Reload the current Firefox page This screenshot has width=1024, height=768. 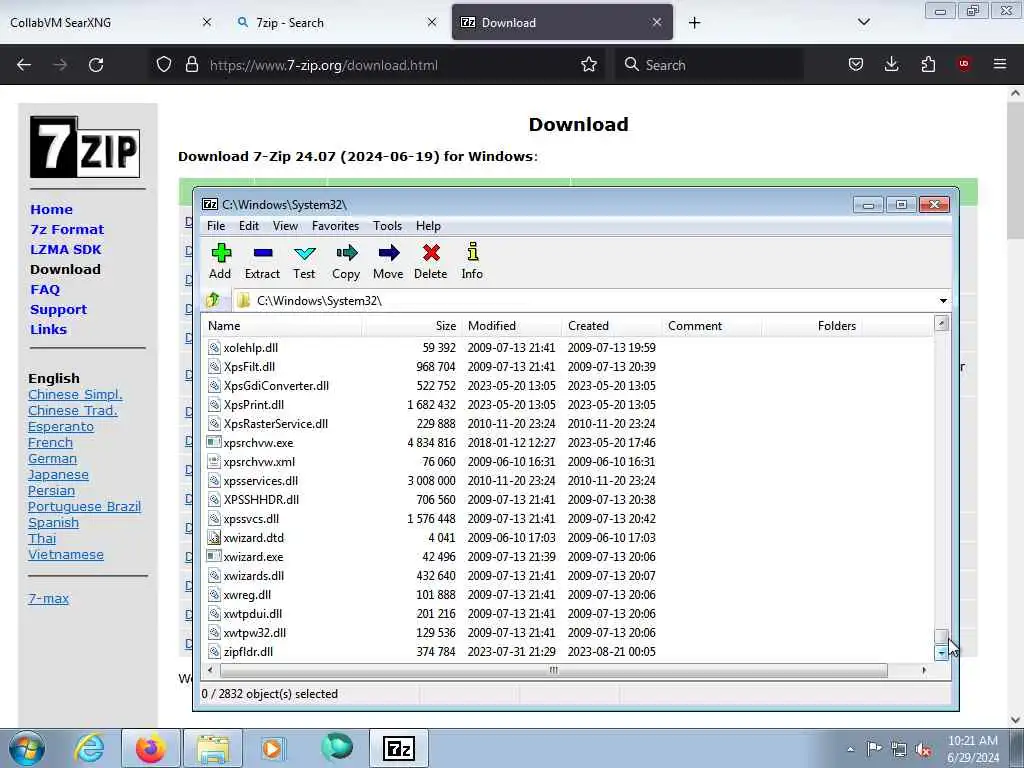[x=96, y=65]
